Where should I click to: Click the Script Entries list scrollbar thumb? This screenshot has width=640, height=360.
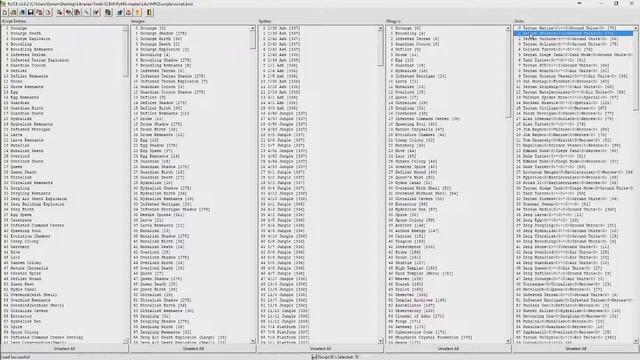click(125, 53)
